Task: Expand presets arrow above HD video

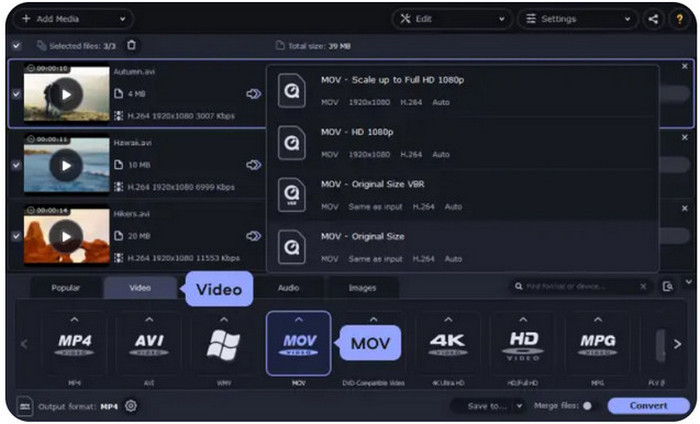Action: (x=523, y=320)
